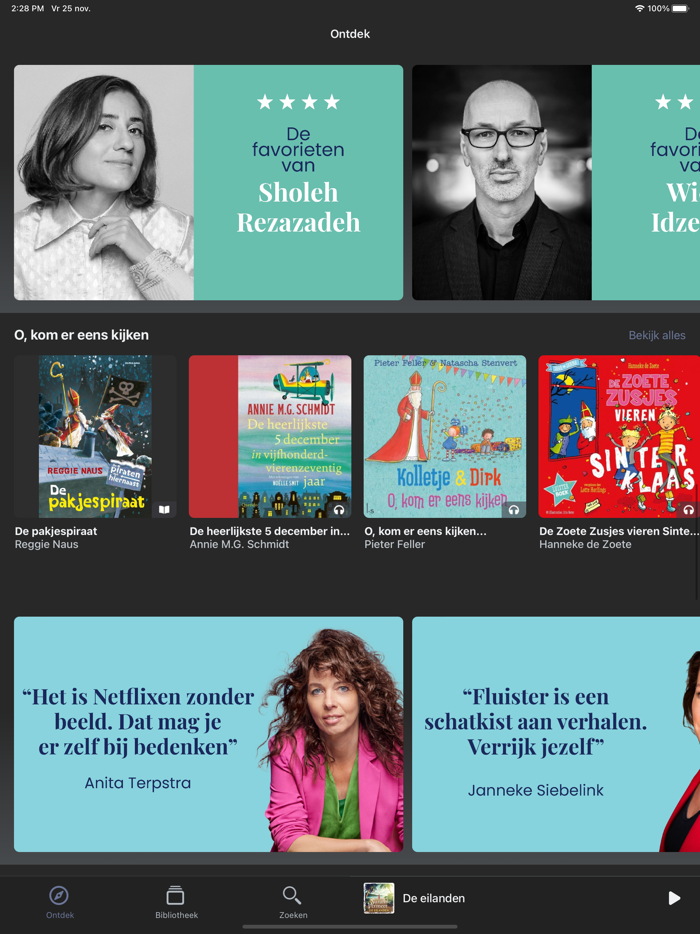Image resolution: width=700 pixels, height=934 pixels.
Task: Tap headphone badge on De heerlijkste 5 december
Action: 339,510
